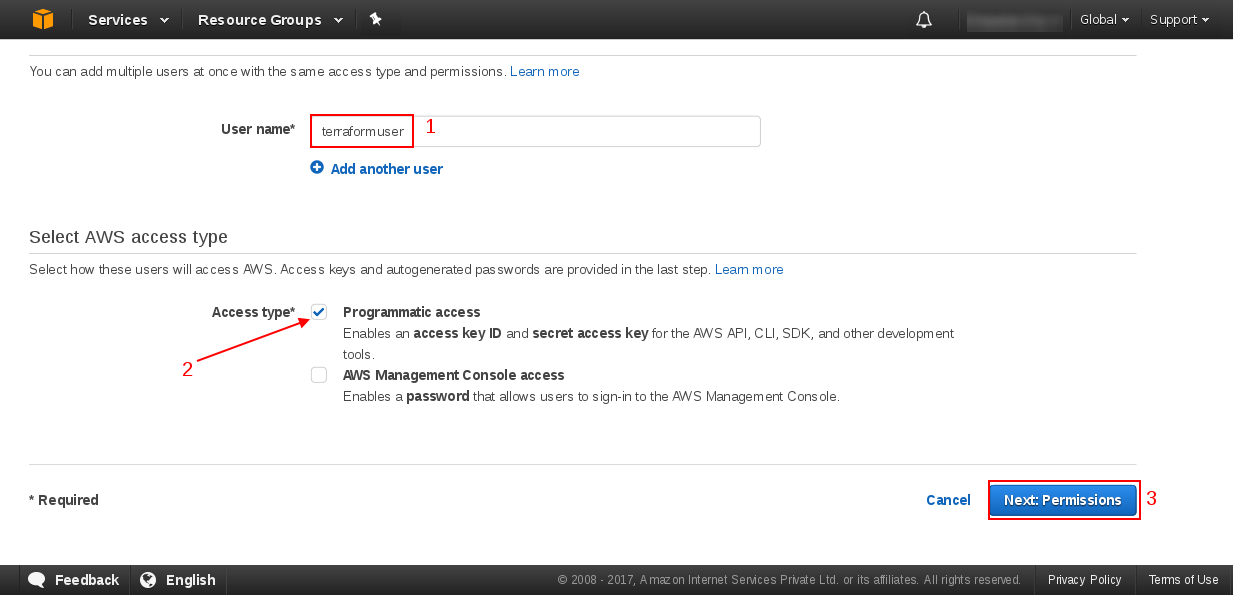Click the pin shortcuts icon

click(376, 19)
